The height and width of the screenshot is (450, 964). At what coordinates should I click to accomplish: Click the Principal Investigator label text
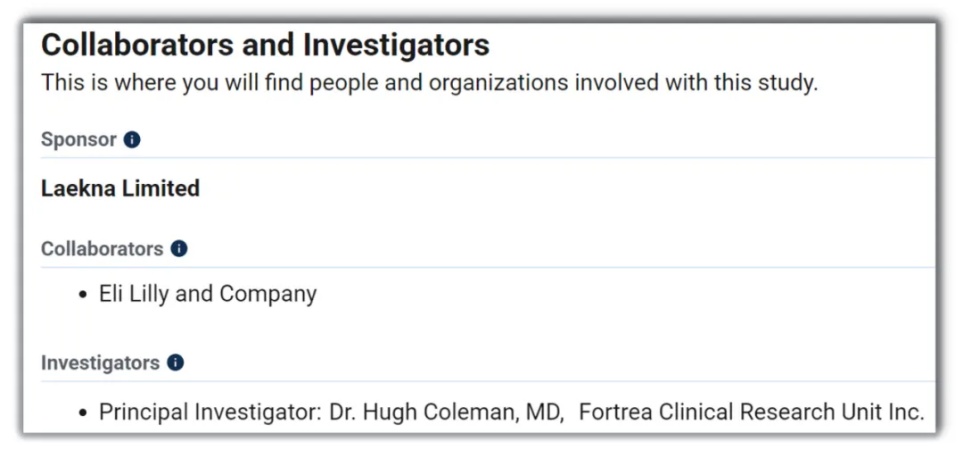(210, 412)
